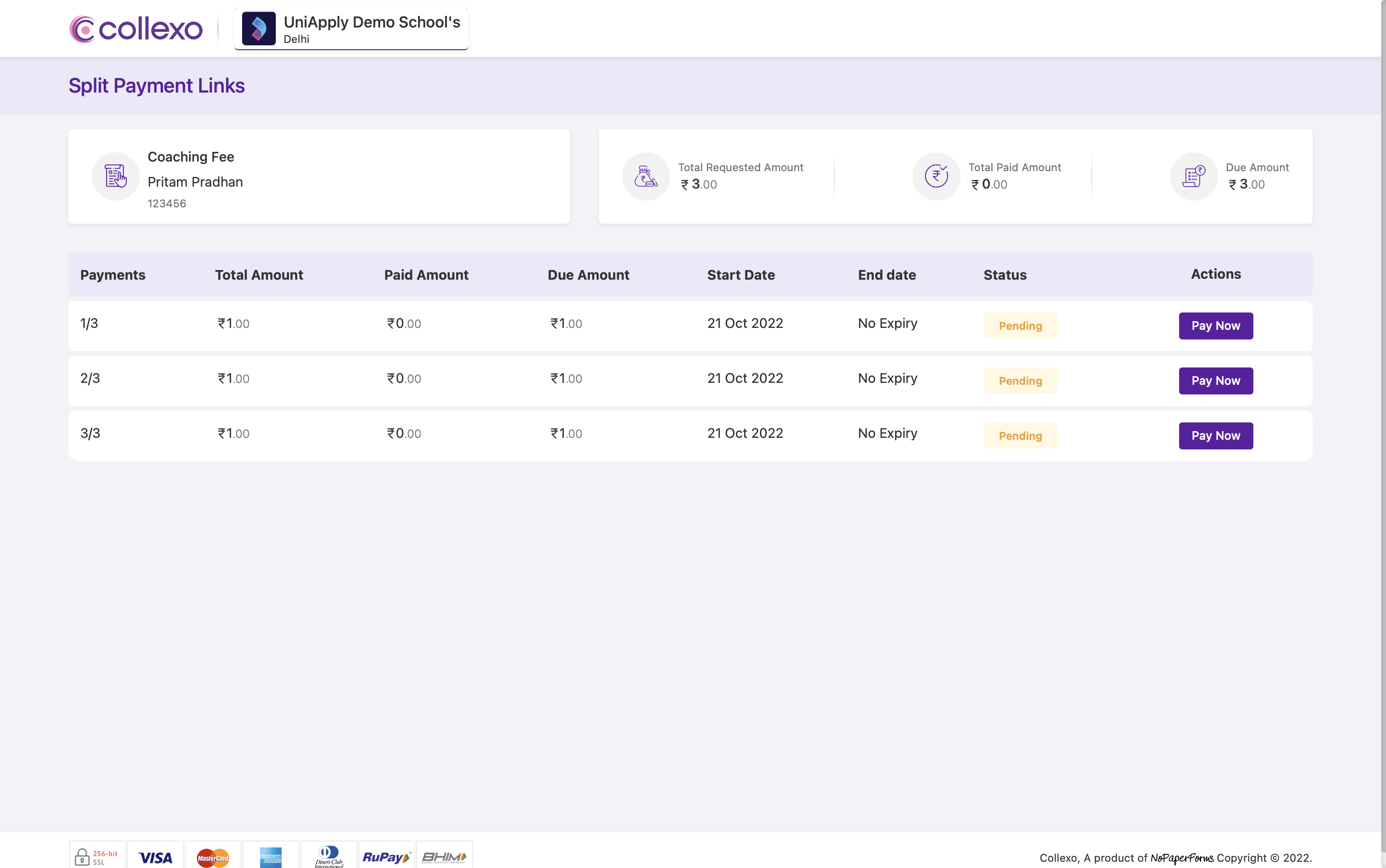Click the Total Requested Amount money bag icon
This screenshot has width=1386, height=868.
point(646,176)
